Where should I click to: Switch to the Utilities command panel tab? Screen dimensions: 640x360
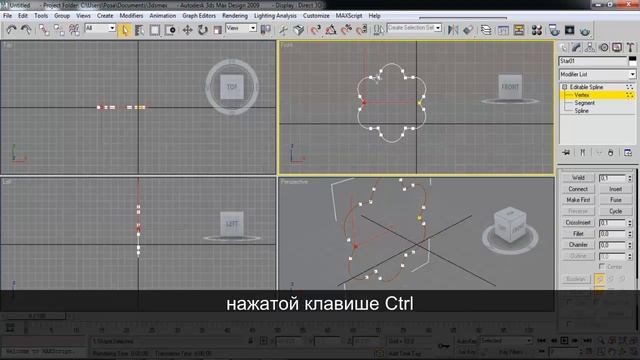(630, 47)
